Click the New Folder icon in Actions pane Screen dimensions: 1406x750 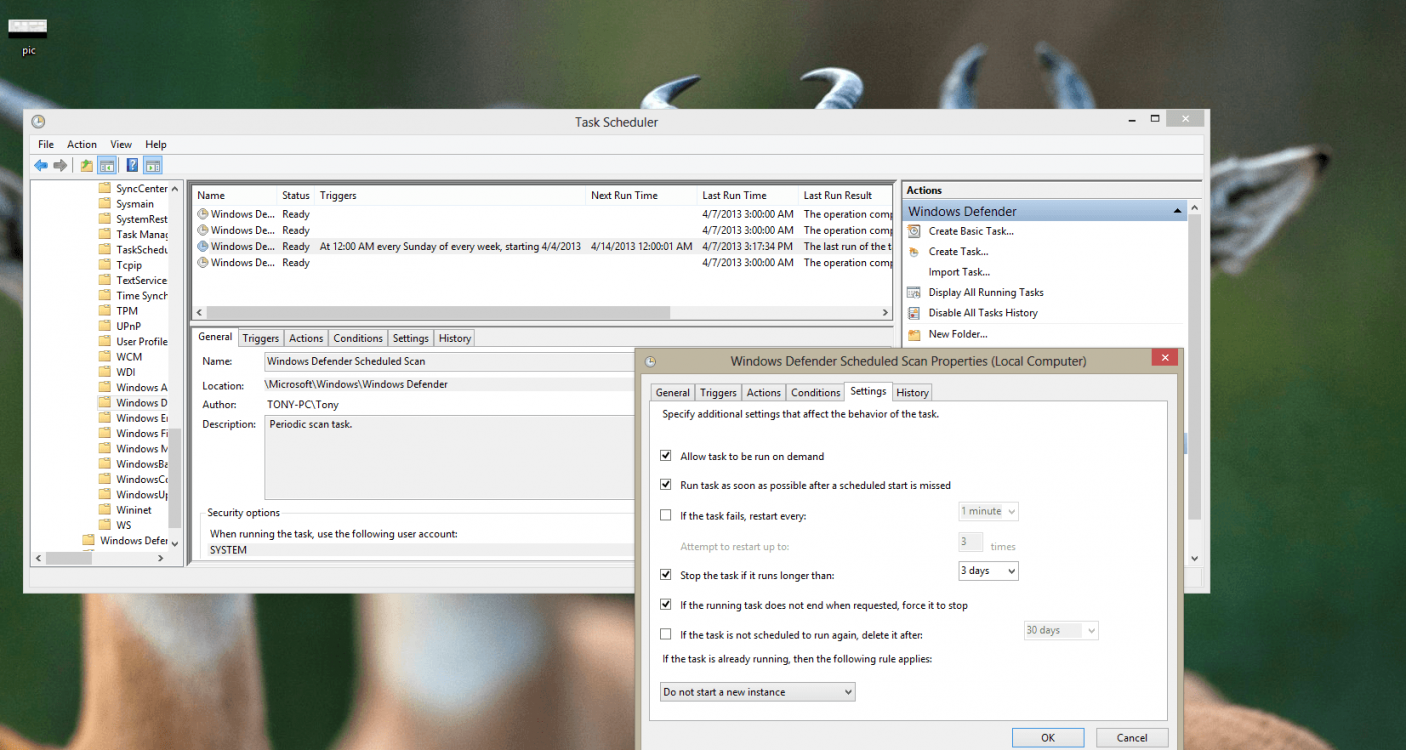pyautogui.click(x=913, y=334)
